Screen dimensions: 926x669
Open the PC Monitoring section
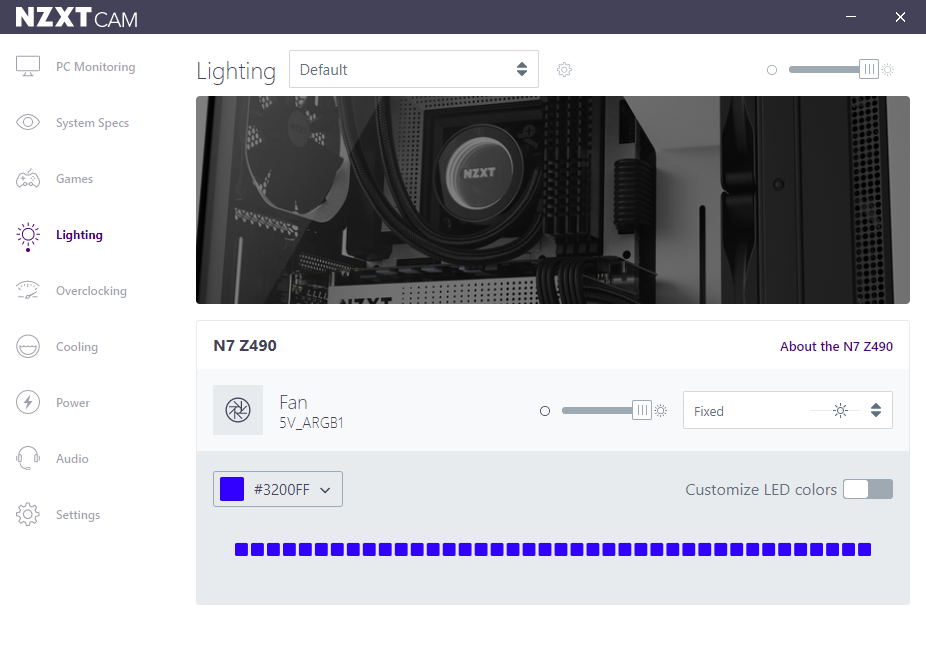point(96,67)
